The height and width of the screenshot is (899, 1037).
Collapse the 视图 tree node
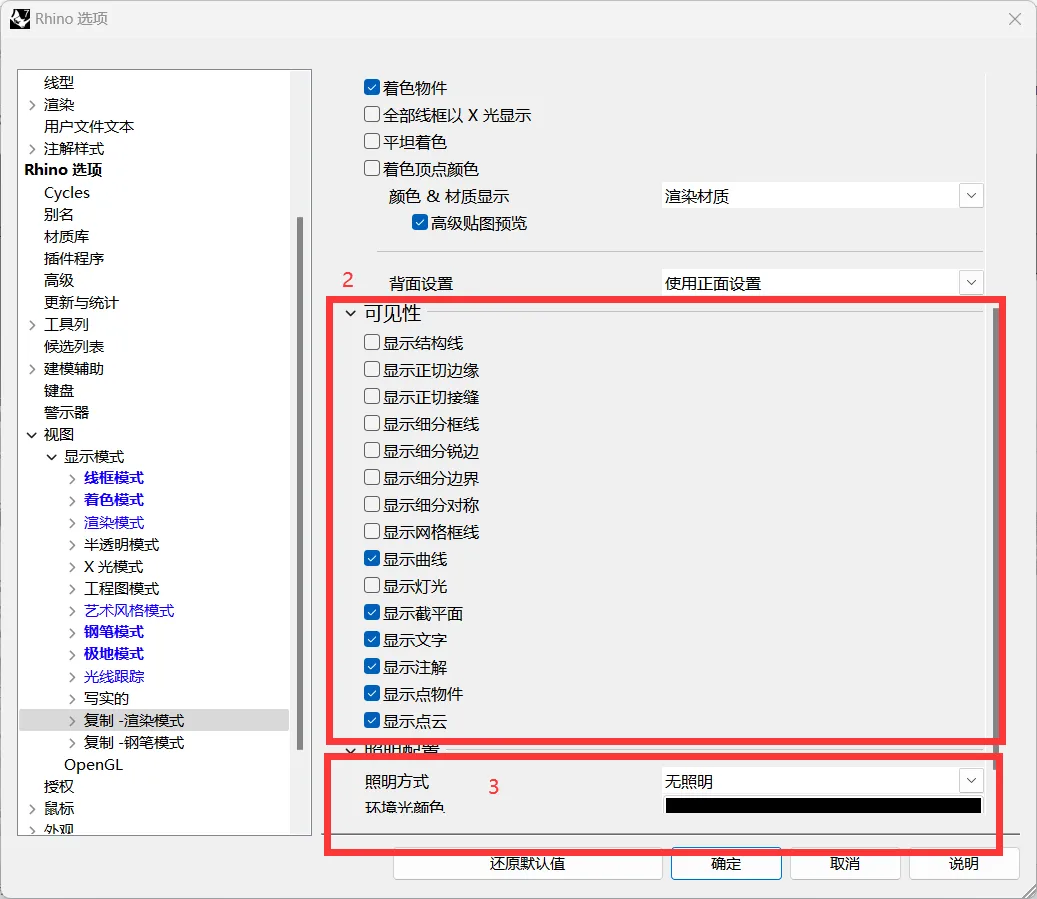(x=32, y=435)
